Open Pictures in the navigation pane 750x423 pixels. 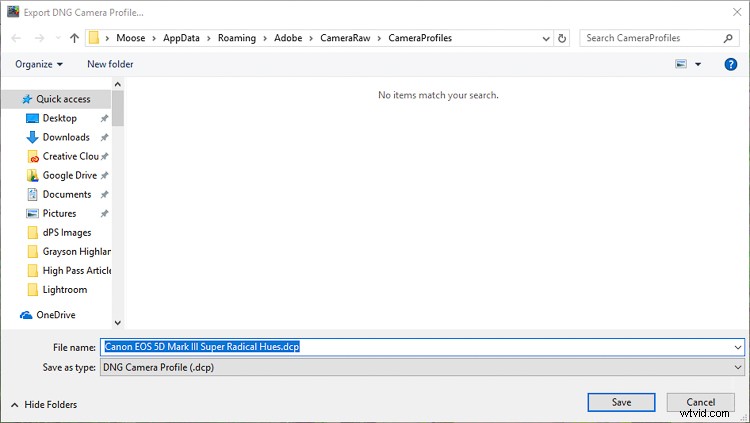click(59, 213)
